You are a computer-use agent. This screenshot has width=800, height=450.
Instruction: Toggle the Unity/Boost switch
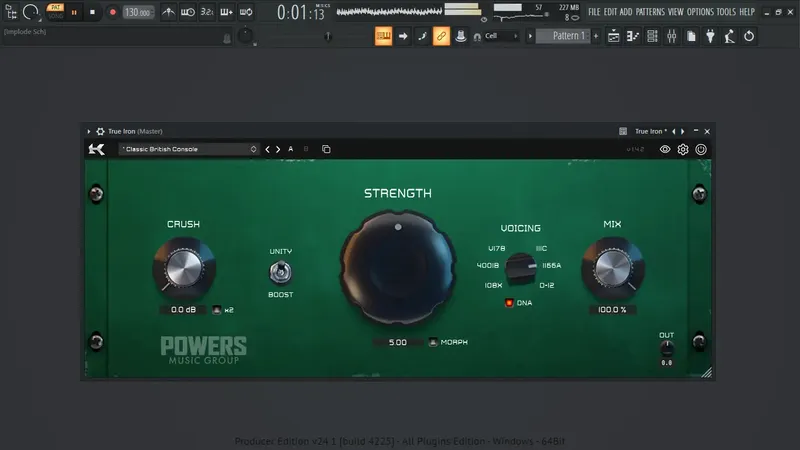click(281, 272)
